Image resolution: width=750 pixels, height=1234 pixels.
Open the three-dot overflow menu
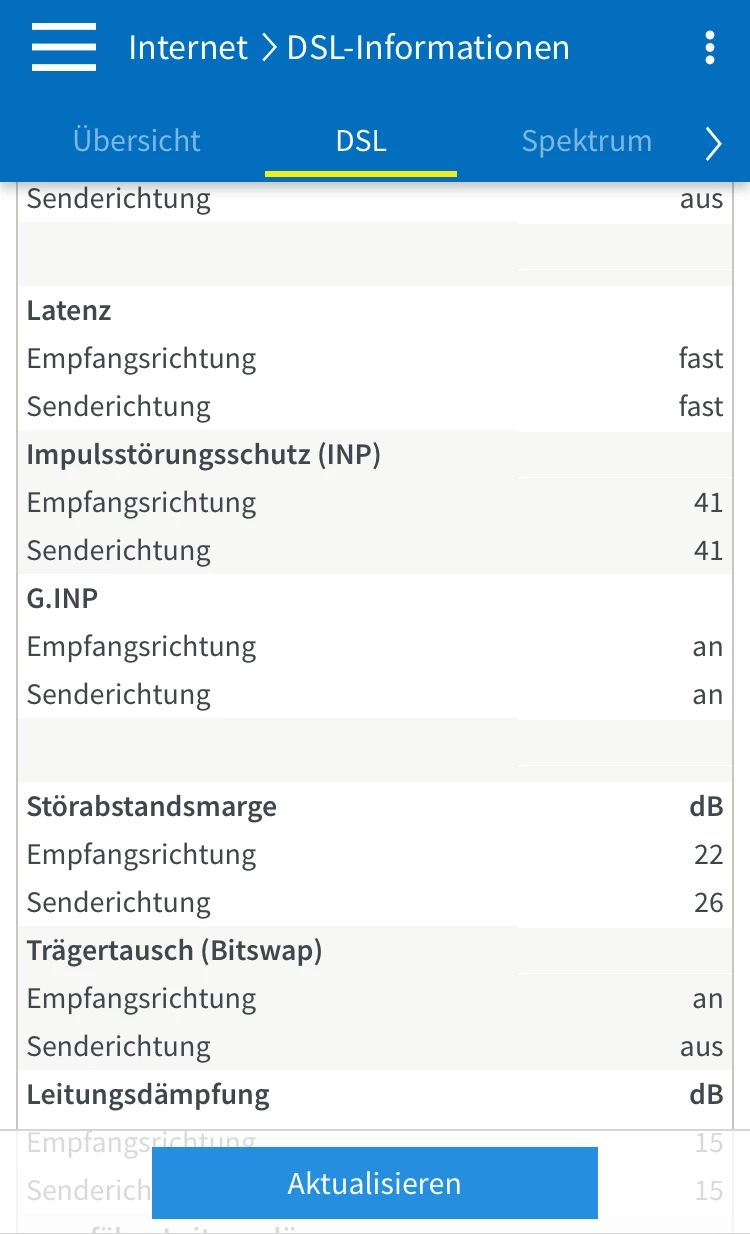tap(709, 47)
